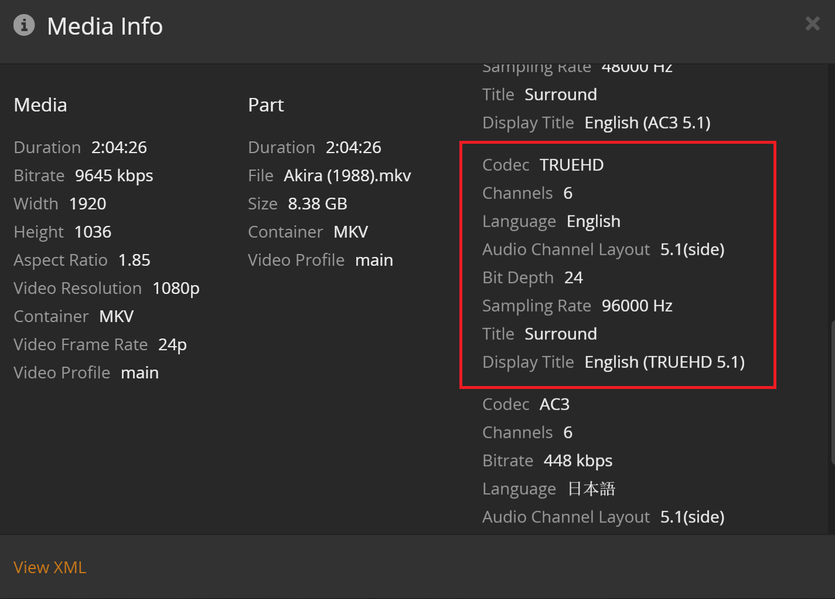This screenshot has width=835, height=599.
Task: Click the Part section heading
Action: pos(266,105)
